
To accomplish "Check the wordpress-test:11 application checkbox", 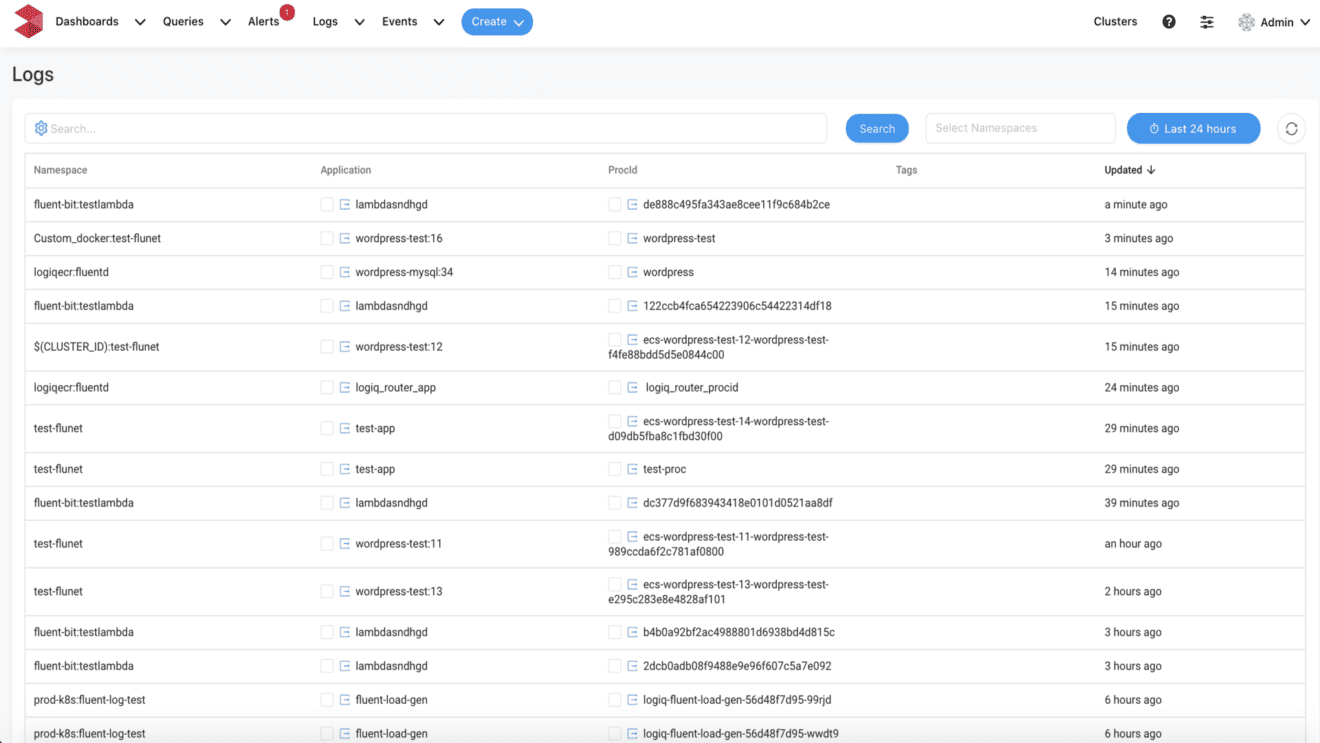I will click(327, 544).
